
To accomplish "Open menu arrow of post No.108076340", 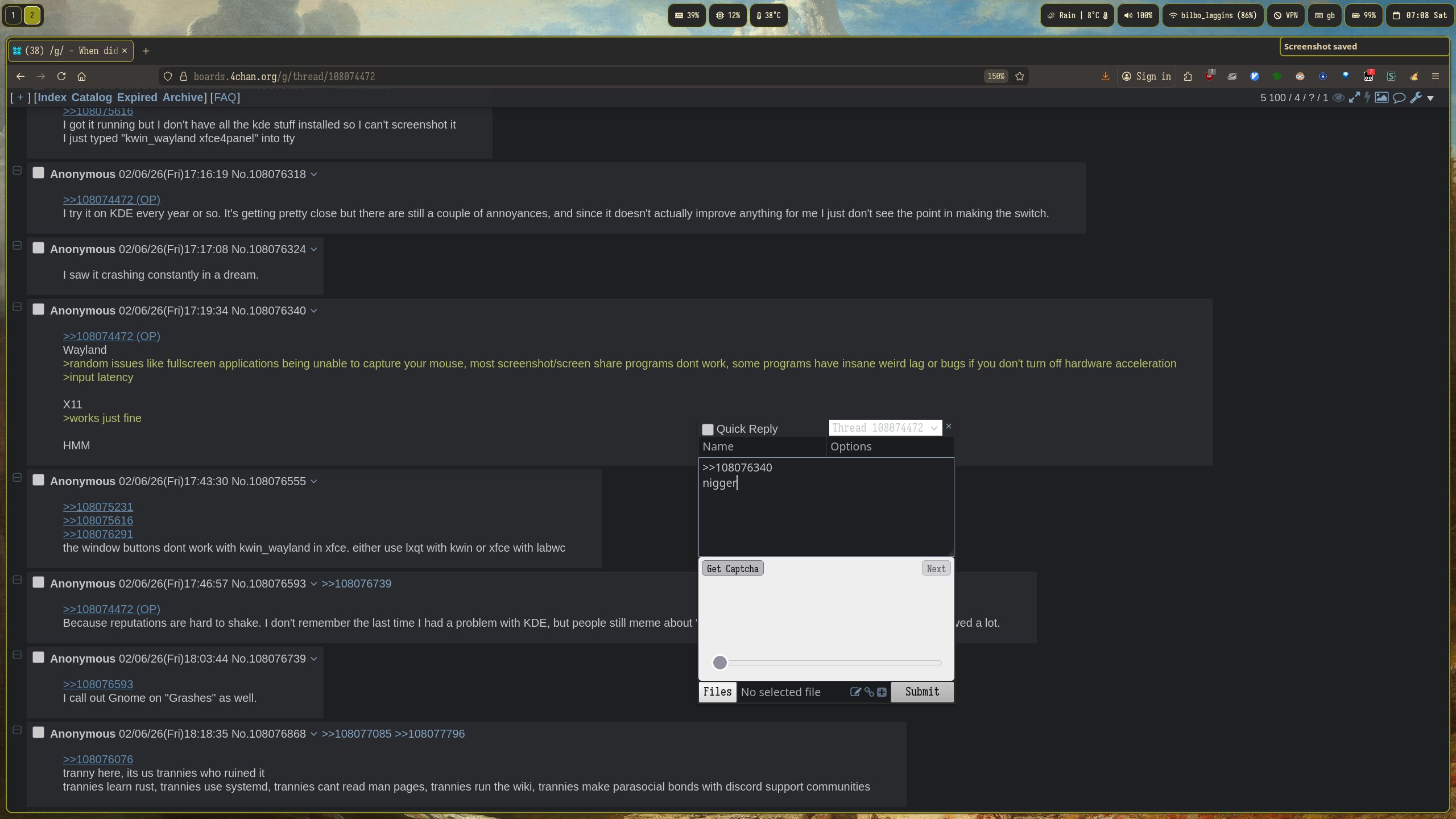I will pos(314,311).
